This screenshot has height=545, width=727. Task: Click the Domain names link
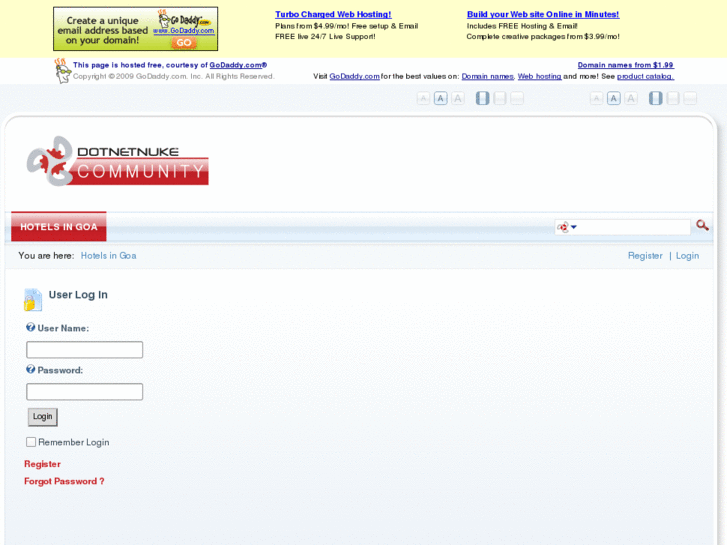click(487, 76)
